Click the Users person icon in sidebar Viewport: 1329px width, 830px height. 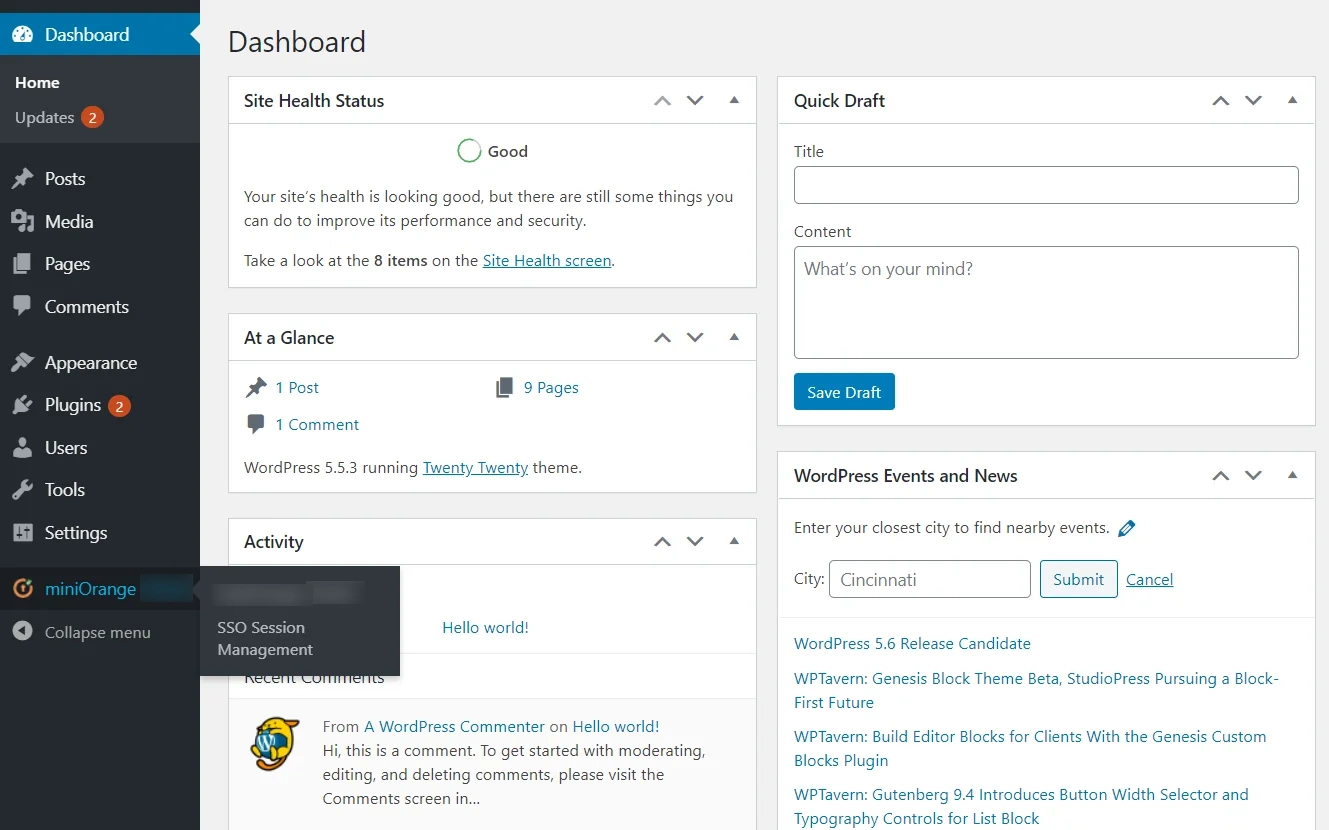22,448
